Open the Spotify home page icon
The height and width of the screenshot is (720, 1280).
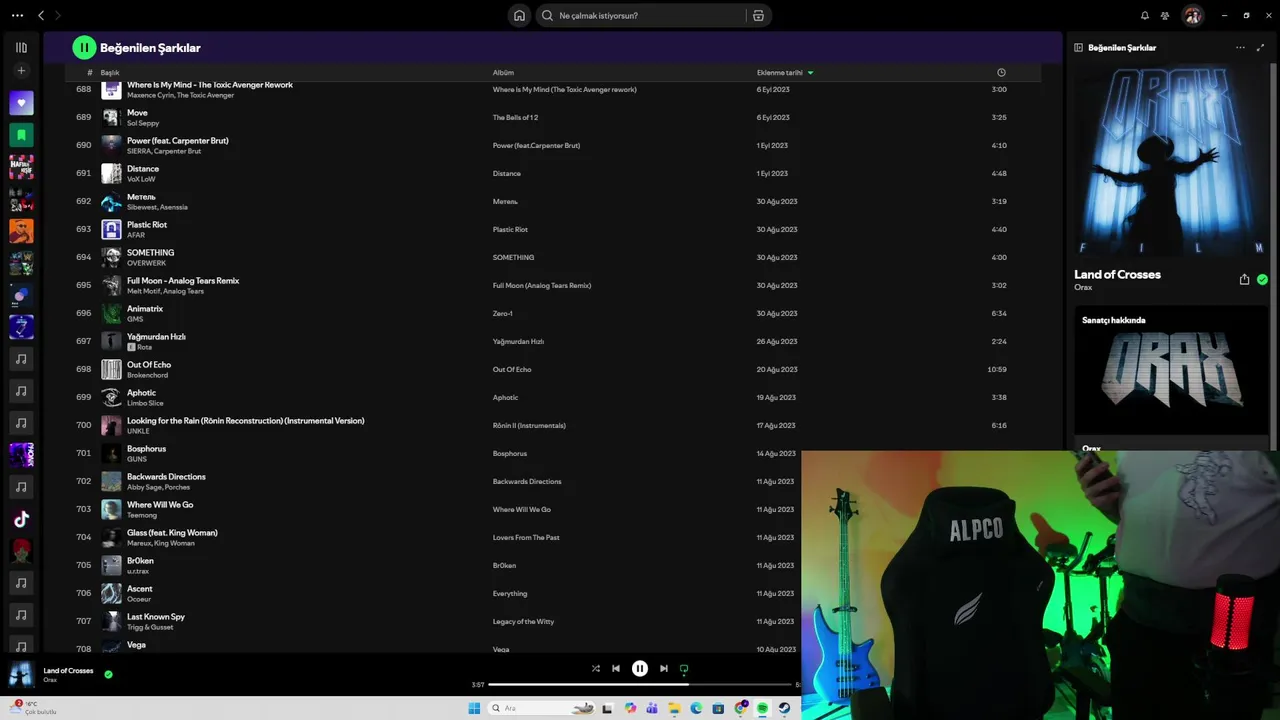[x=519, y=15]
